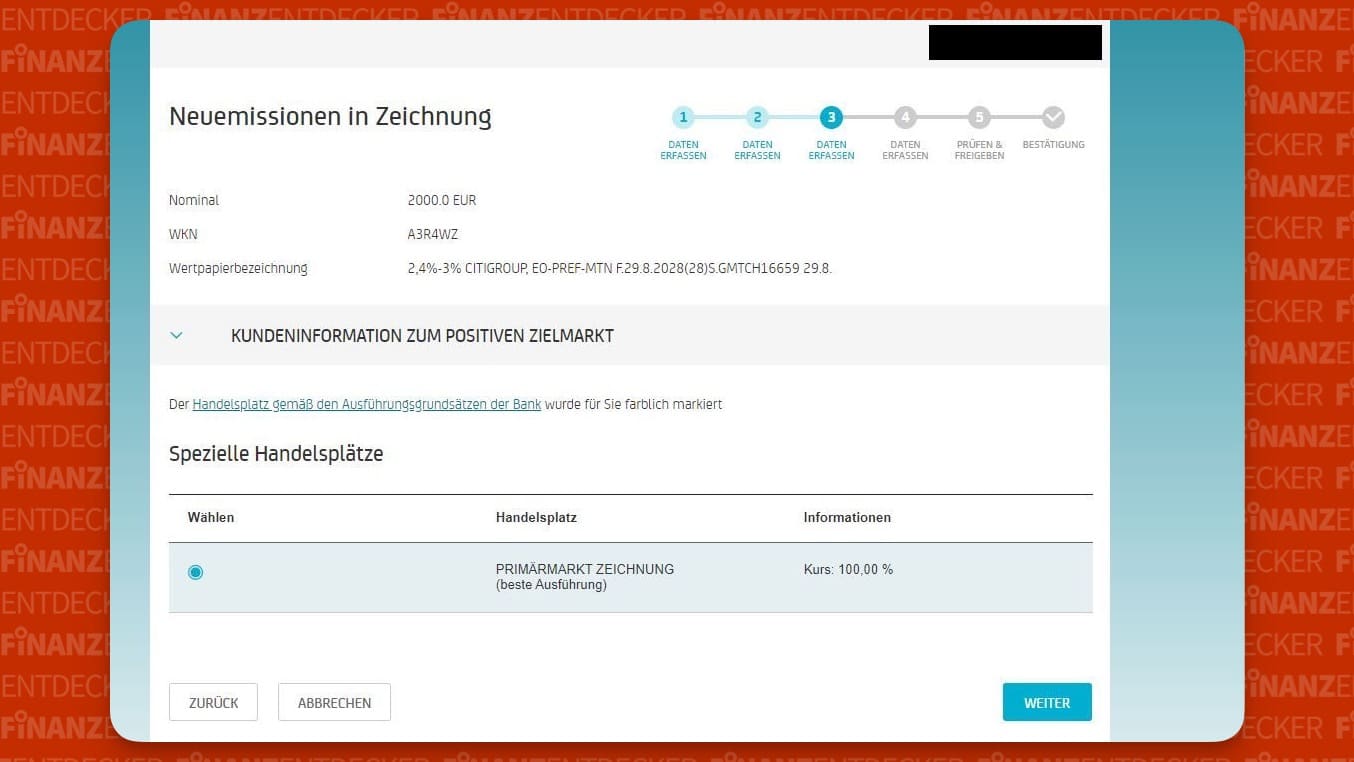This screenshot has height=762, width=1354.
Task: Click the Spezielle Handelsplätze heading
Action: click(x=276, y=454)
